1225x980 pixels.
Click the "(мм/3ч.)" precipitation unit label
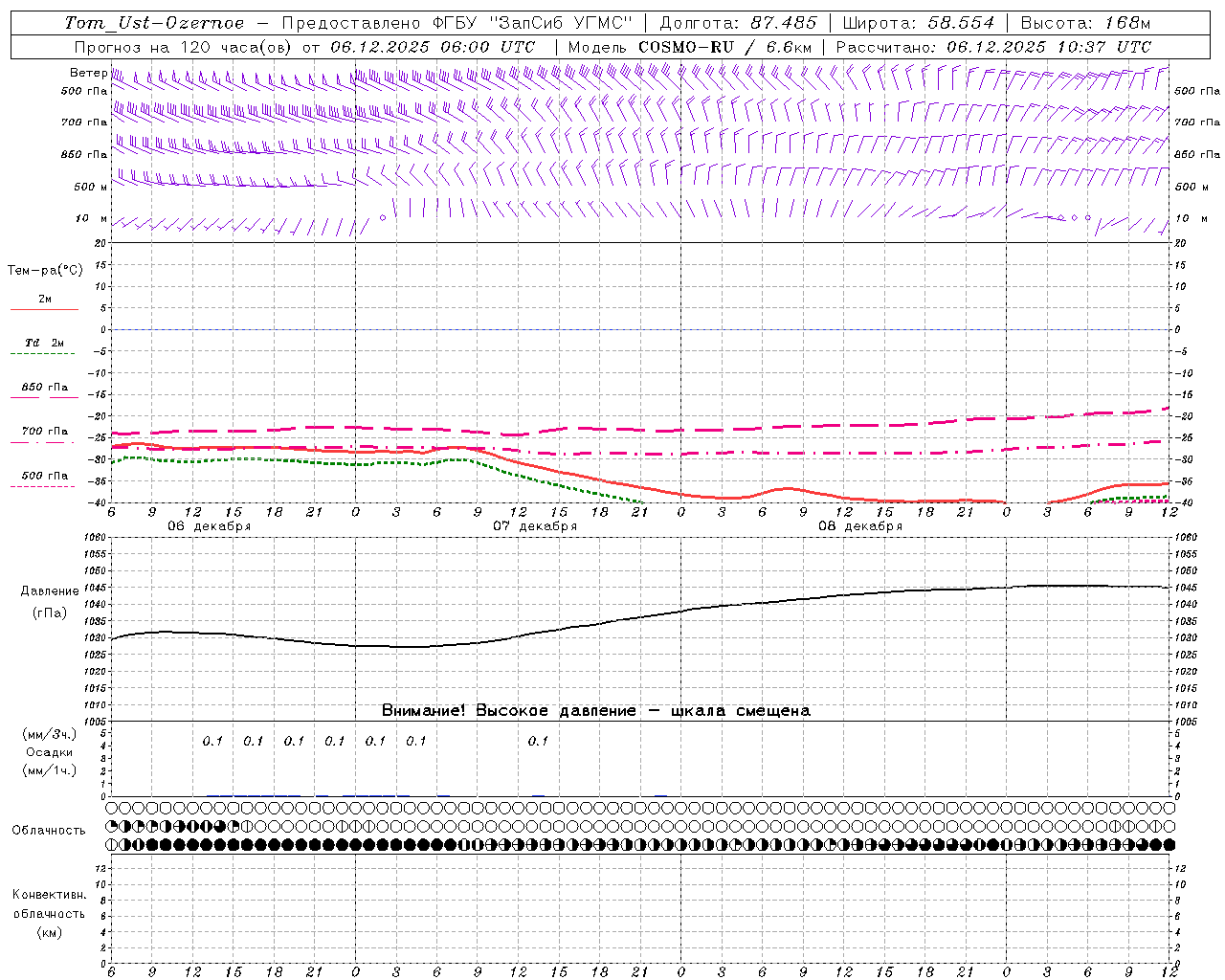(50, 734)
